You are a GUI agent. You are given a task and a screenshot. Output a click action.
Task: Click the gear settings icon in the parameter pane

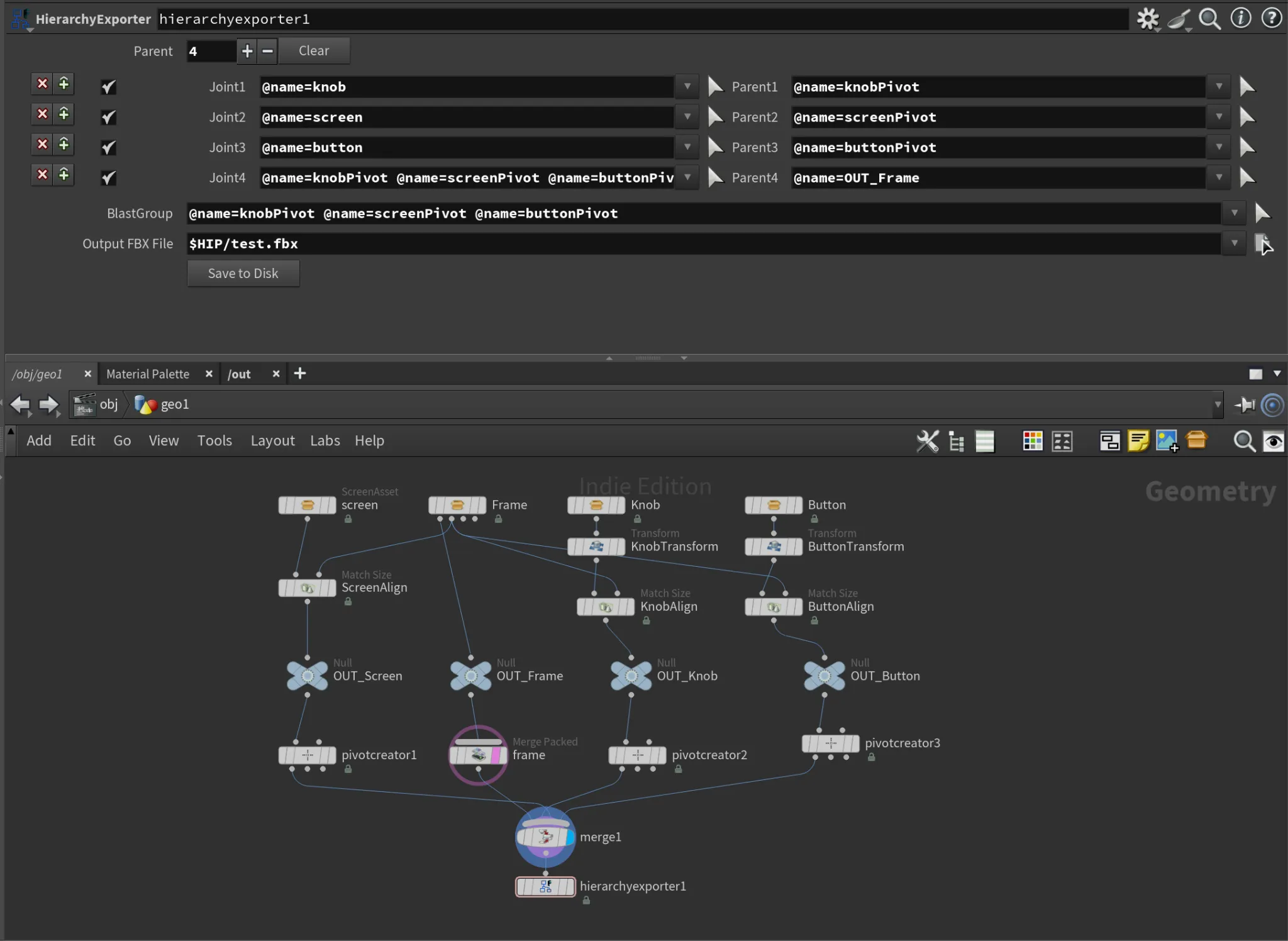(x=1147, y=19)
